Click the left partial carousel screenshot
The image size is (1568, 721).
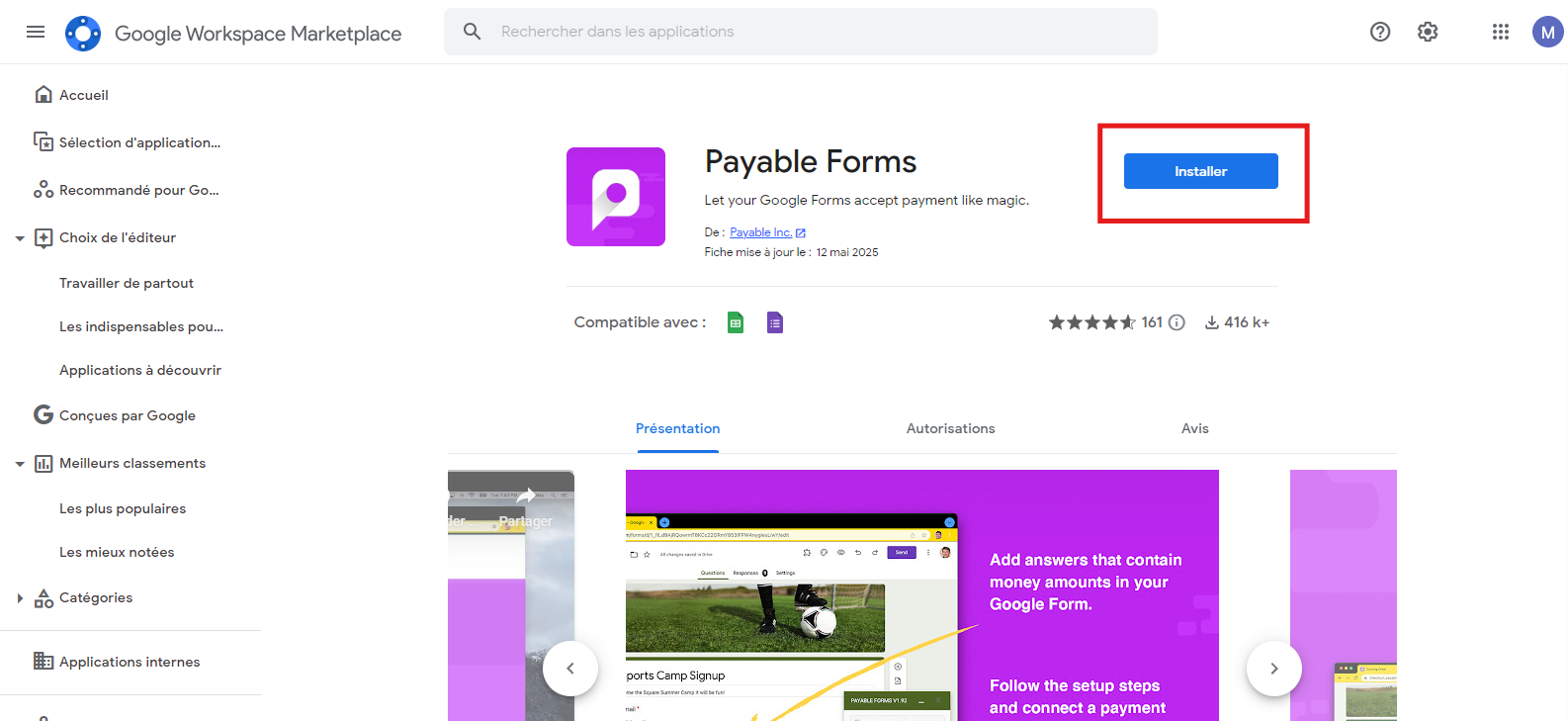coord(511,595)
